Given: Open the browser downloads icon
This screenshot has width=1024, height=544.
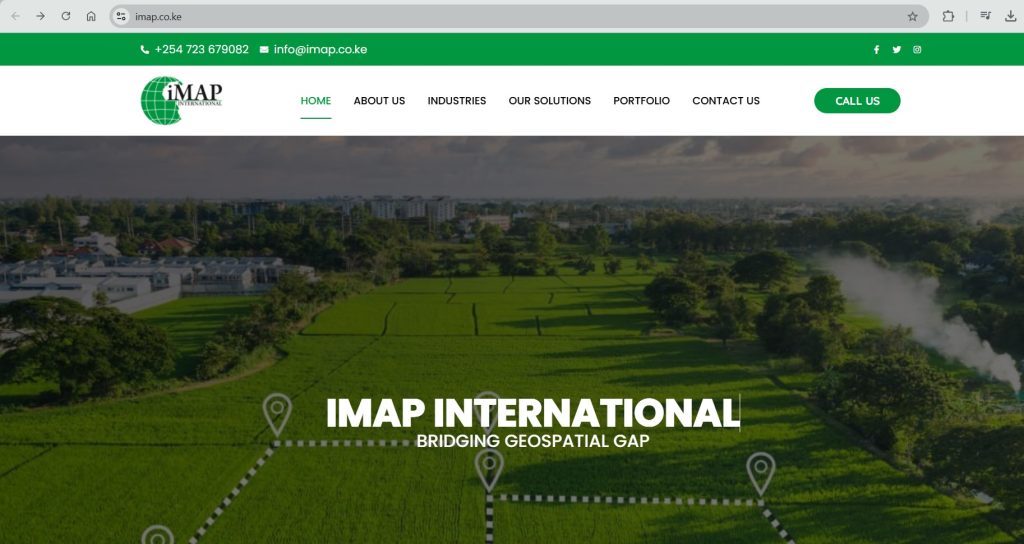Looking at the screenshot, I should 1010,16.
